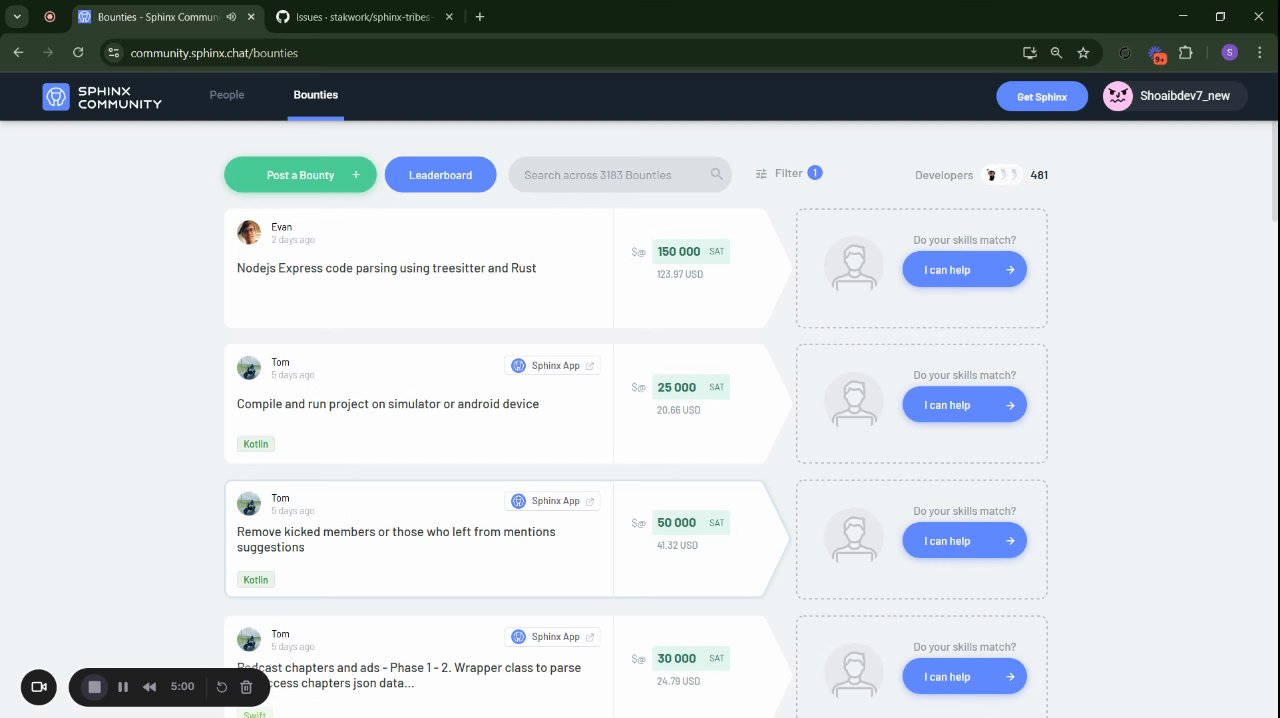View site information icon in the address bar
Viewport: 1280px width, 718px height.
[113, 53]
